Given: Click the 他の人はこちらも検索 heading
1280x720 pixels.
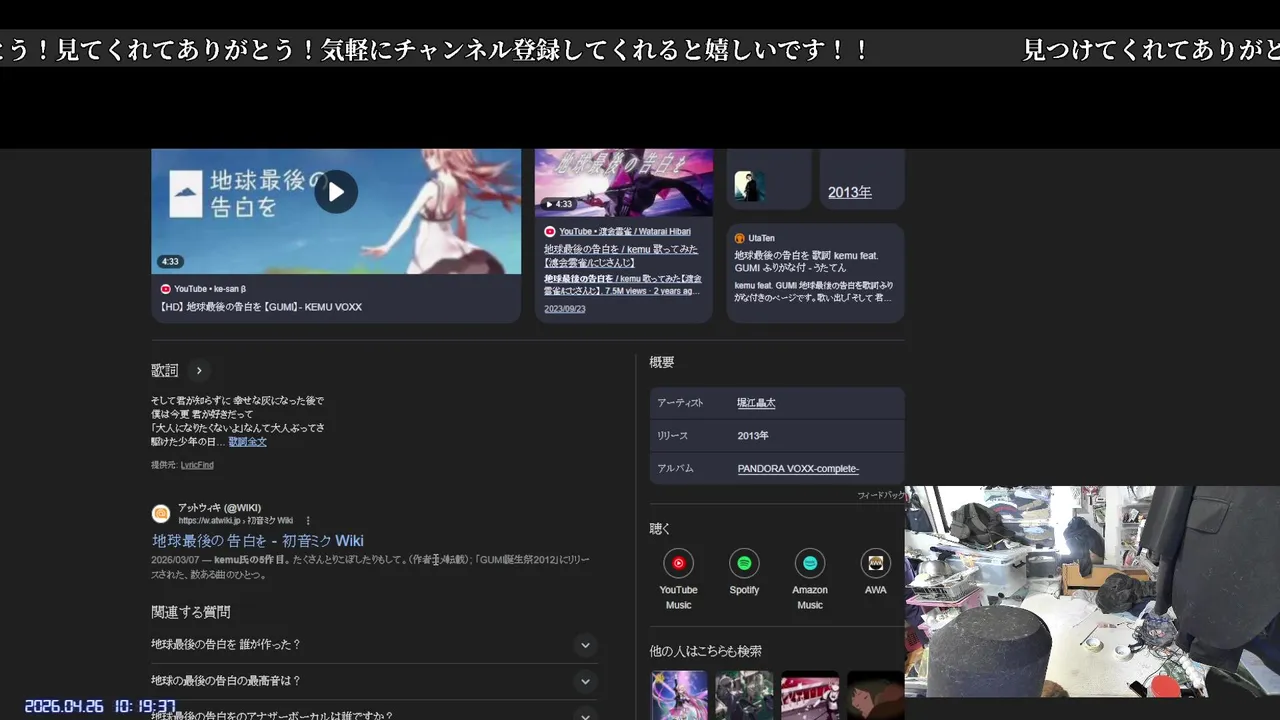Looking at the screenshot, I should coord(706,651).
